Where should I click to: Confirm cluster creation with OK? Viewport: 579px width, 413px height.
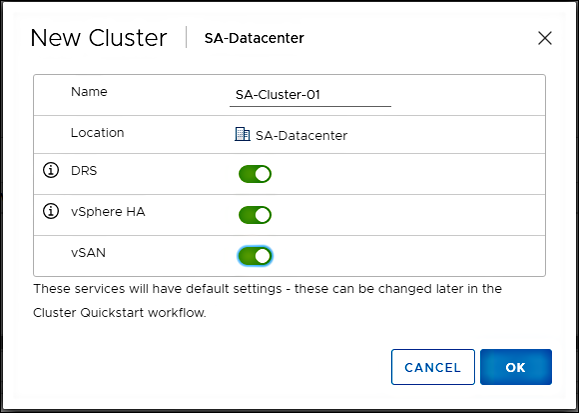click(516, 367)
